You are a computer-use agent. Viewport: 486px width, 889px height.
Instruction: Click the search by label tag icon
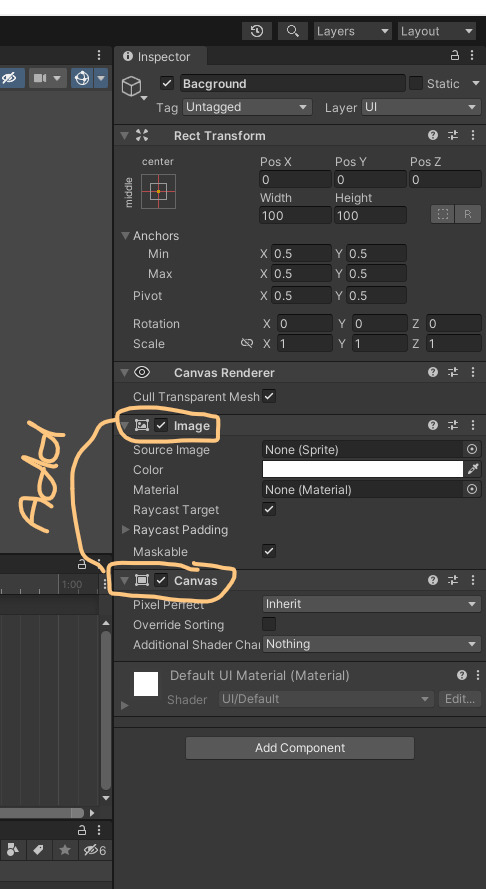39,850
